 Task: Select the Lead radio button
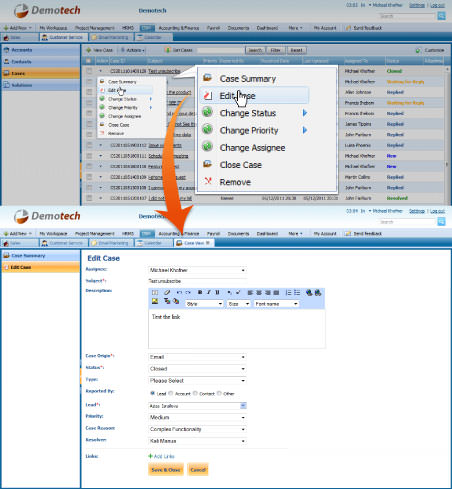click(152, 393)
